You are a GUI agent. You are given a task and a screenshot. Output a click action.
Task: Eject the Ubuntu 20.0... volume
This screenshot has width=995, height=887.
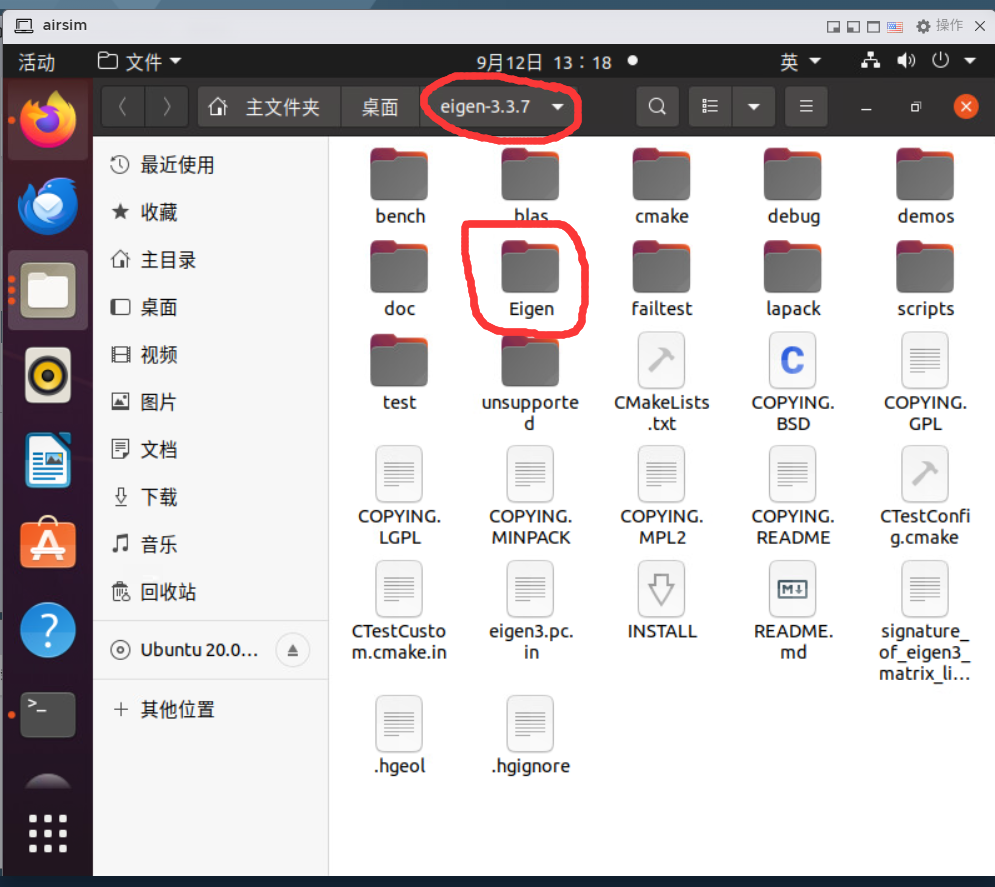click(x=293, y=650)
